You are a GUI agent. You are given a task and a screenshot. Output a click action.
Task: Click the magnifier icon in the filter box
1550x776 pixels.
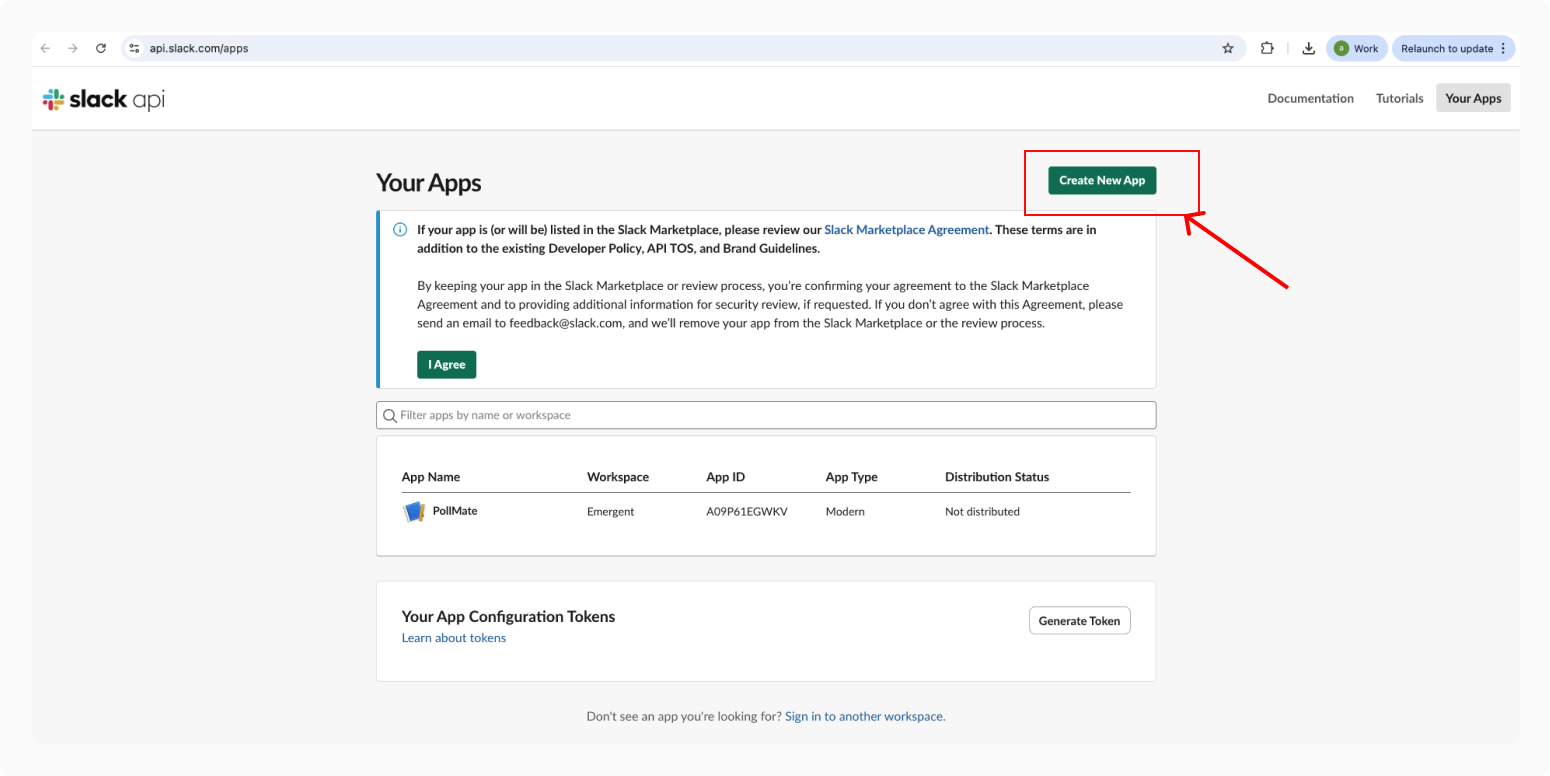(x=388, y=415)
